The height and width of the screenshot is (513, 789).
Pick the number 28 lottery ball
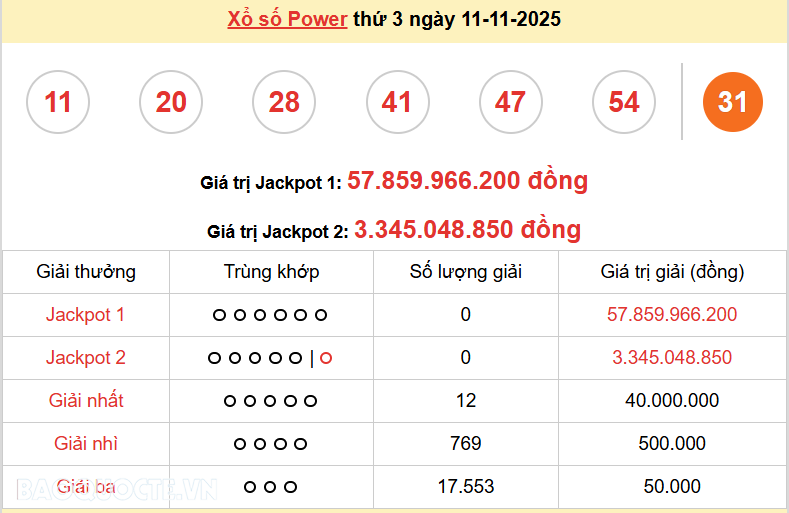(284, 102)
